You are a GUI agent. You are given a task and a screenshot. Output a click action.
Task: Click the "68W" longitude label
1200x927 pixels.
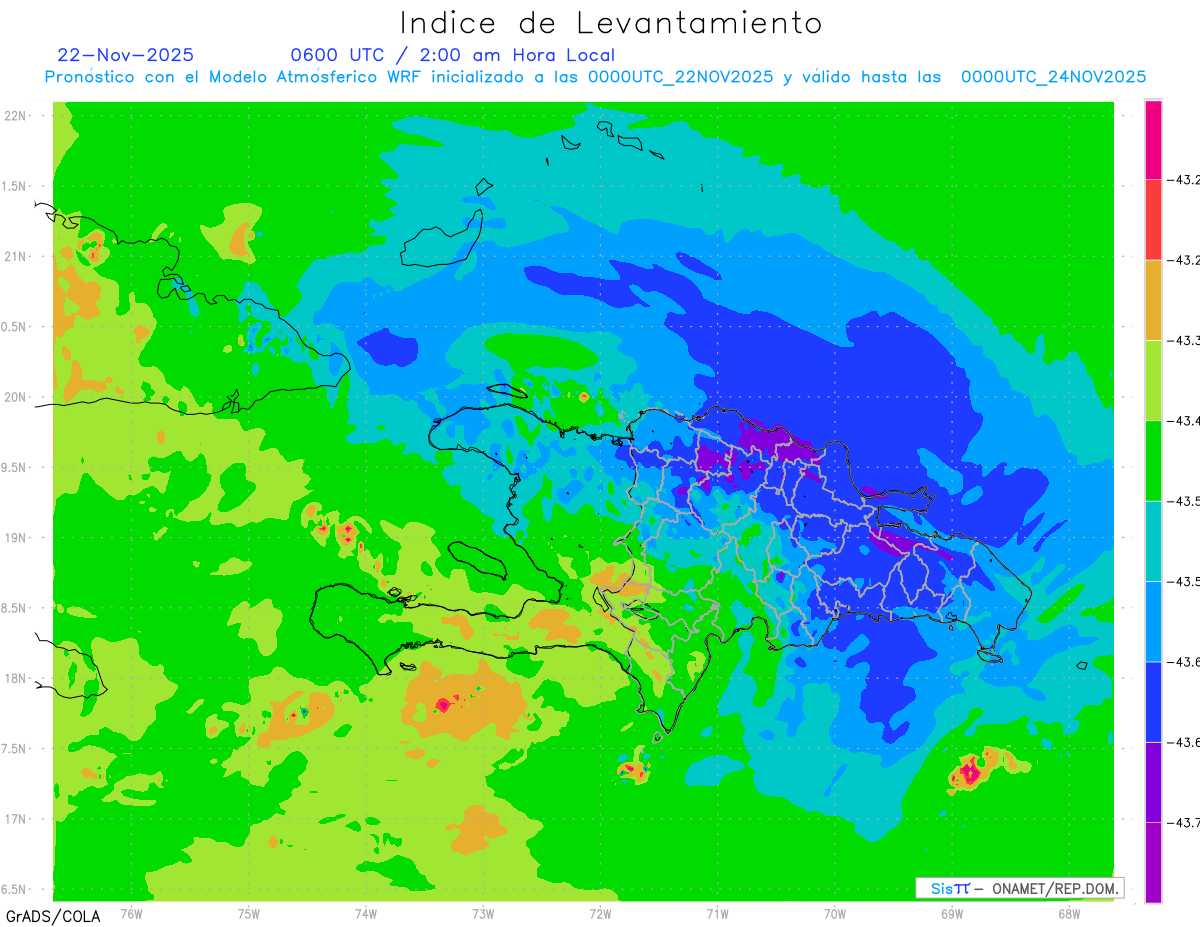coord(1068,914)
